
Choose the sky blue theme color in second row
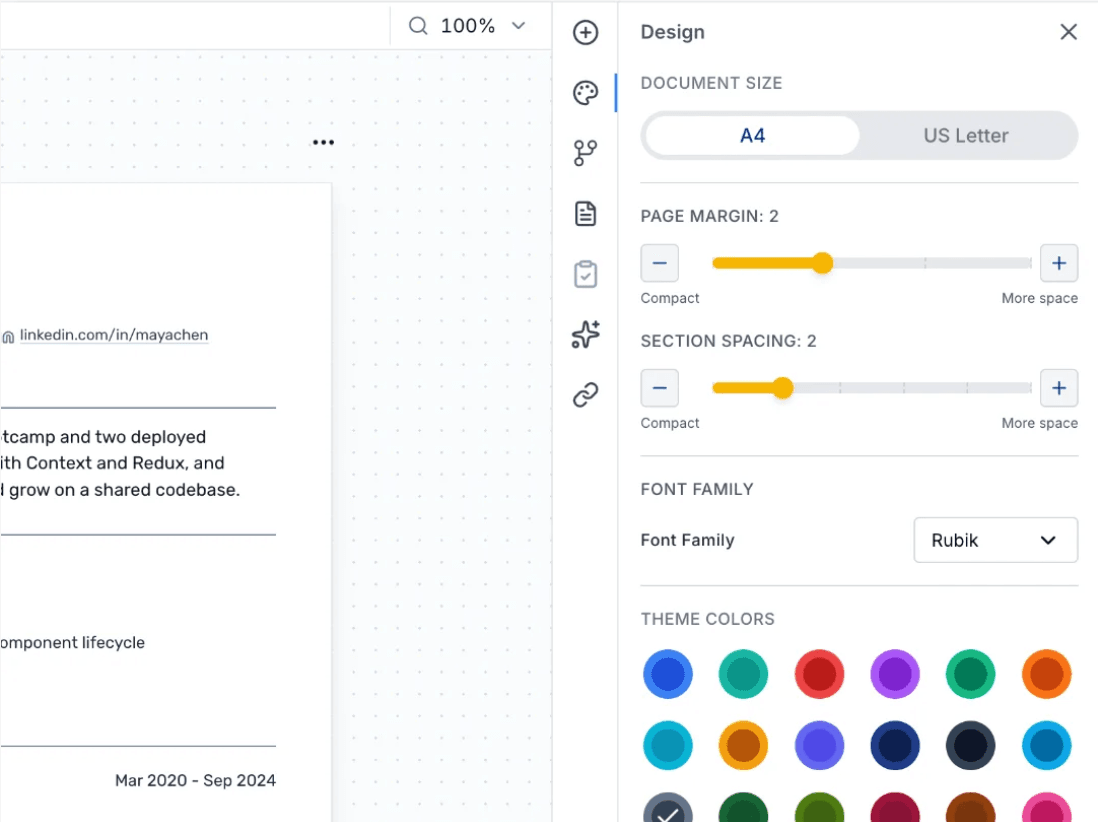pos(1046,745)
